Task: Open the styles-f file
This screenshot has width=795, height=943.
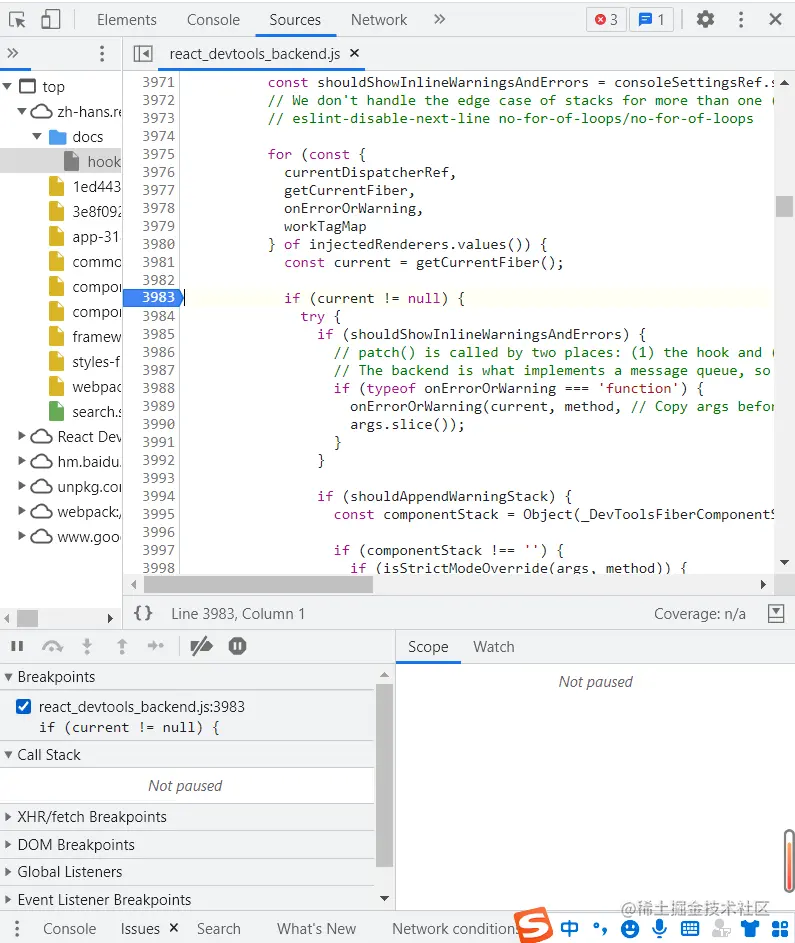Action: (x=85, y=361)
